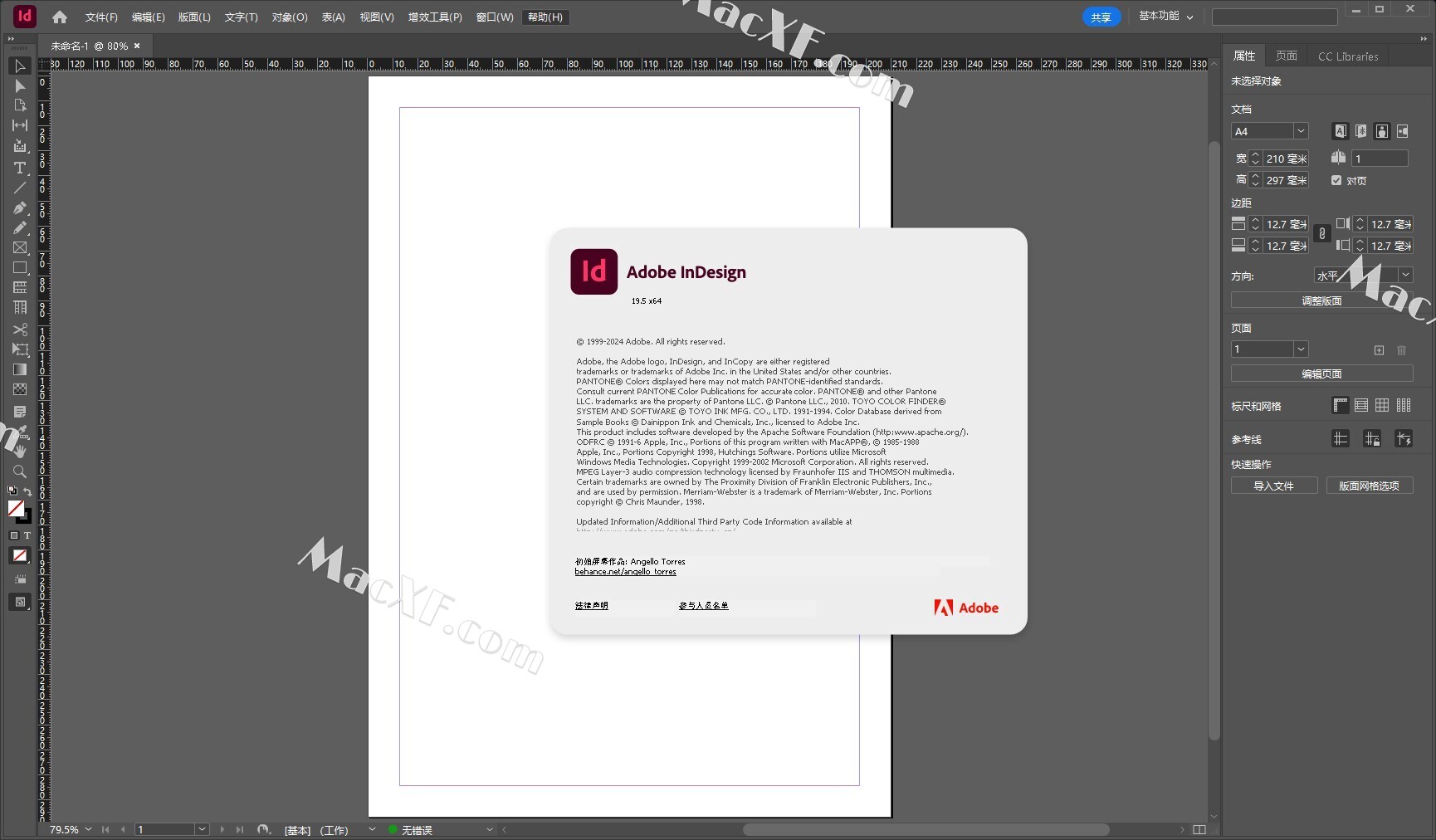Open the 对象(O) menu

coord(290,17)
